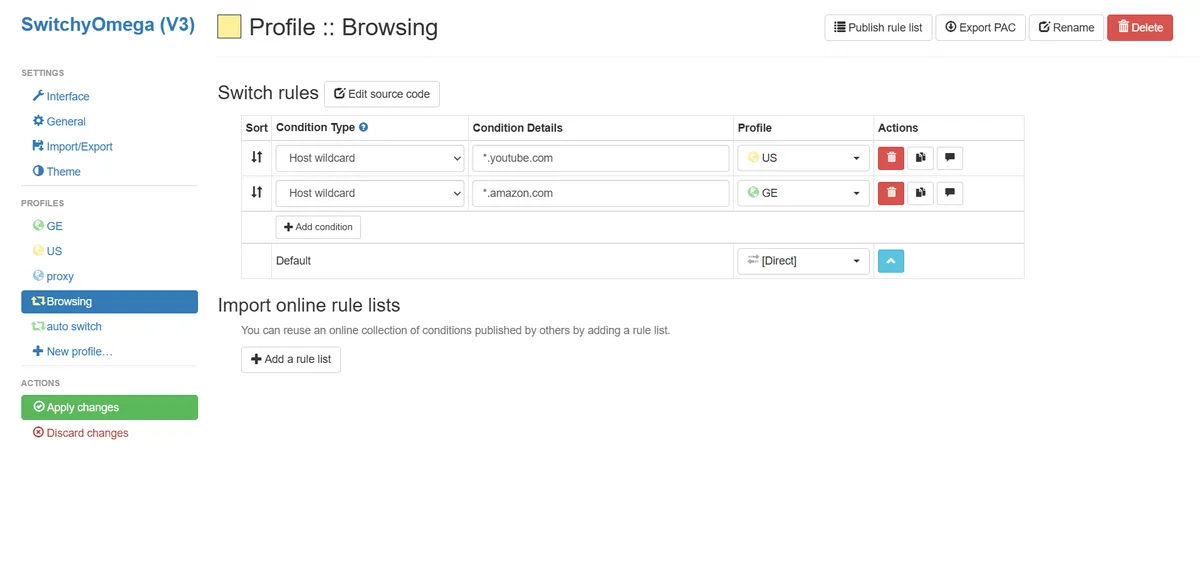The image size is (1200, 563).
Task: Open the GE profile dropdown for amazon.com rule
Action: click(803, 193)
